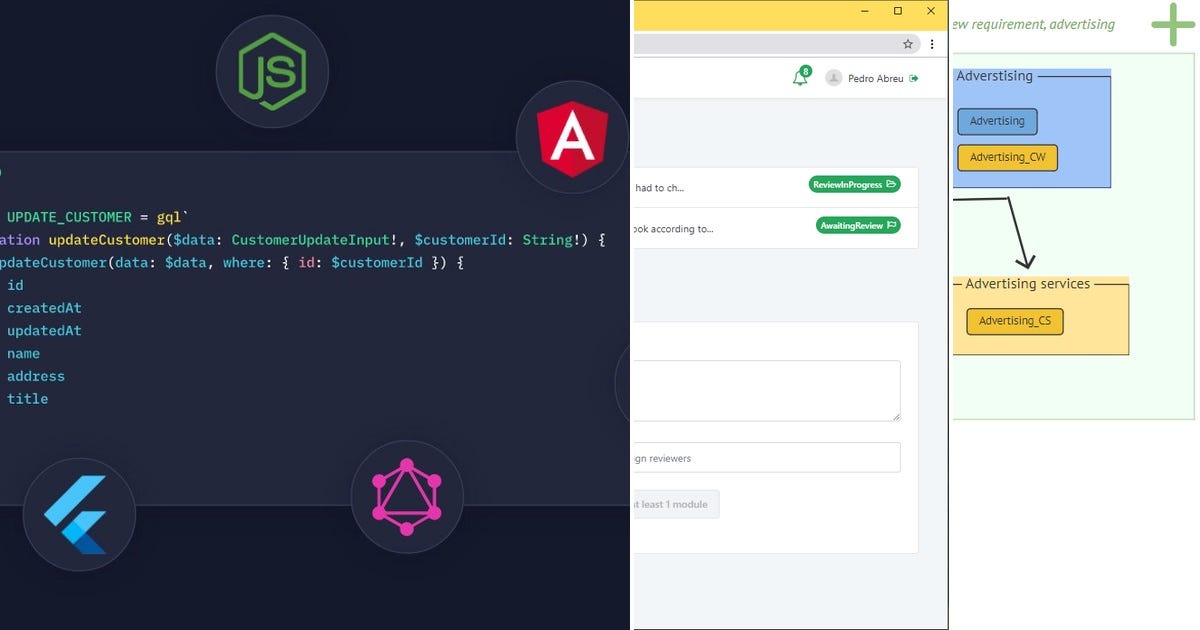Viewport: 1200px width, 630px height.
Task: Click the 'updatedAt' field in code
Action: point(44,331)
